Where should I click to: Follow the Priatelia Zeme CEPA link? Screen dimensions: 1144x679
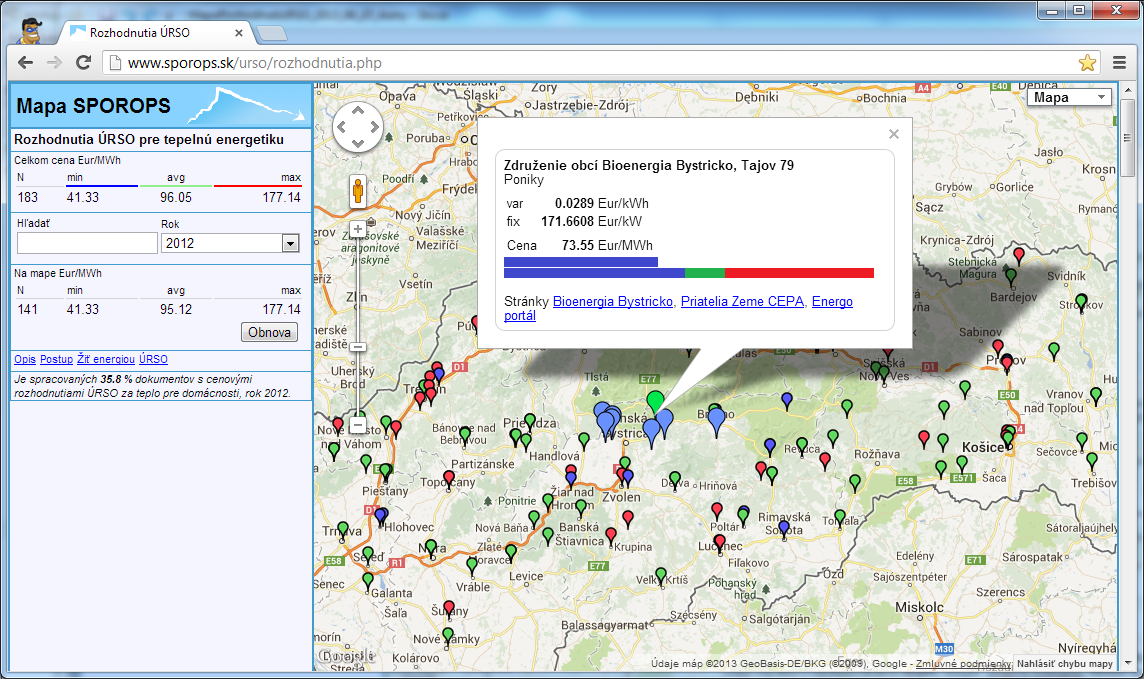[x=742, y=301]
